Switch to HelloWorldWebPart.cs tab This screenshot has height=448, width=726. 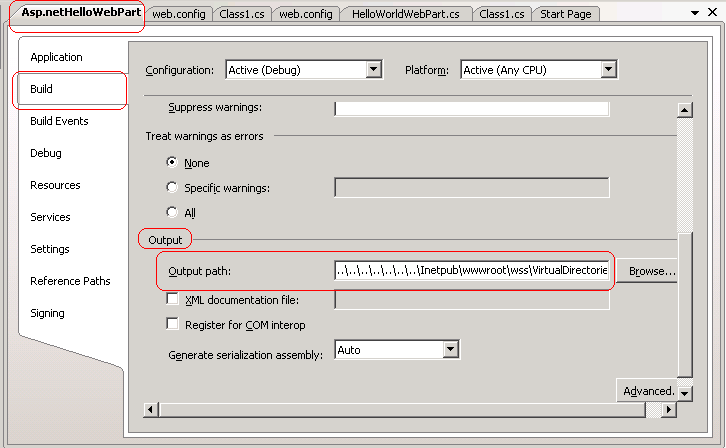tap(405, 14)
